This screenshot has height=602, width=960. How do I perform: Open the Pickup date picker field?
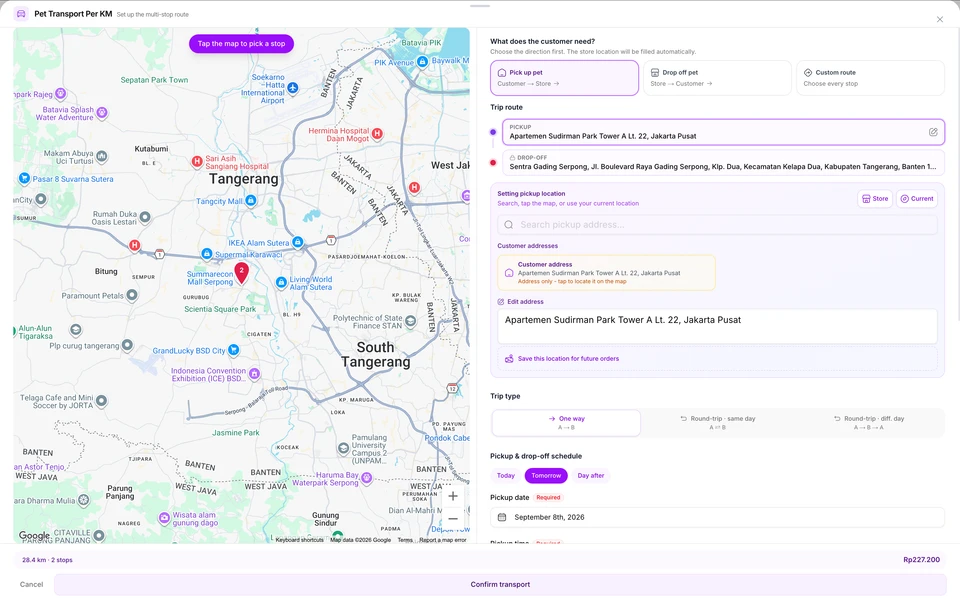point(717,517)
